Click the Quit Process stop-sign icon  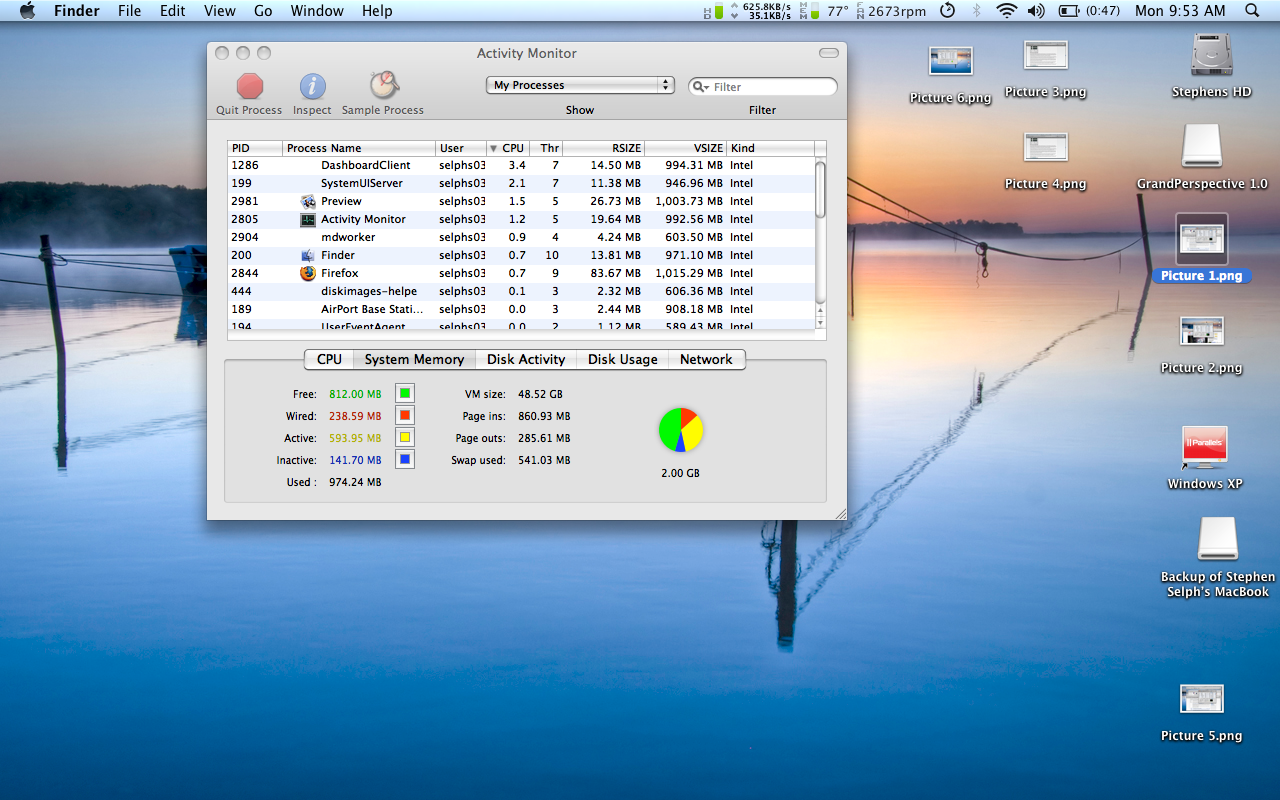[249, 86]
